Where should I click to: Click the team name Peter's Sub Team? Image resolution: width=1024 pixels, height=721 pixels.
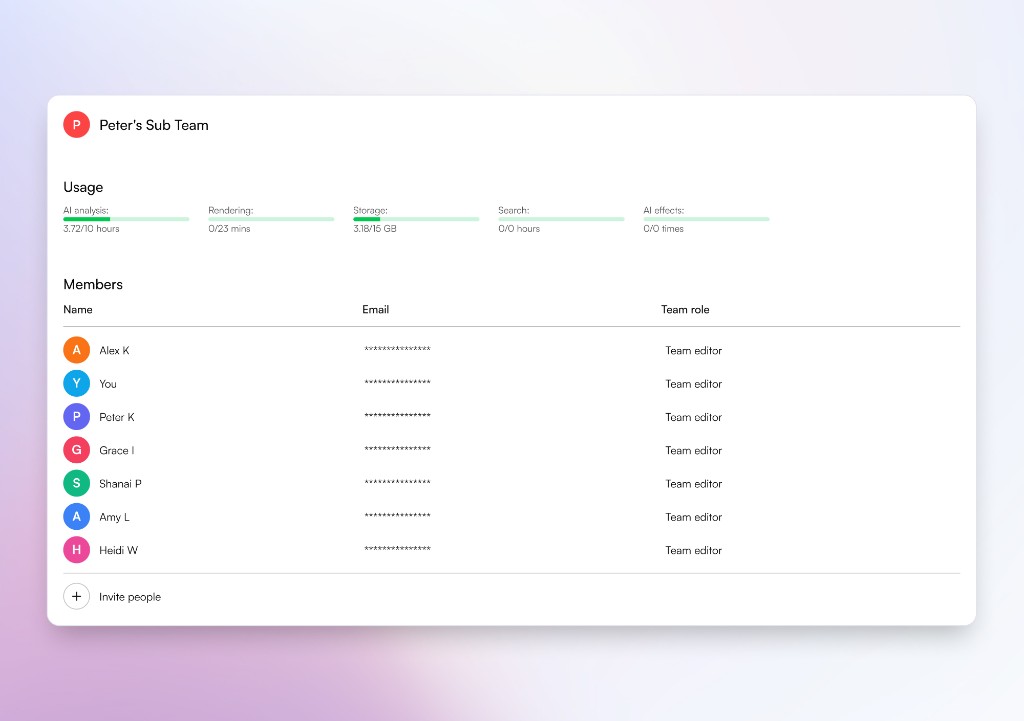(x=156, y=124)
